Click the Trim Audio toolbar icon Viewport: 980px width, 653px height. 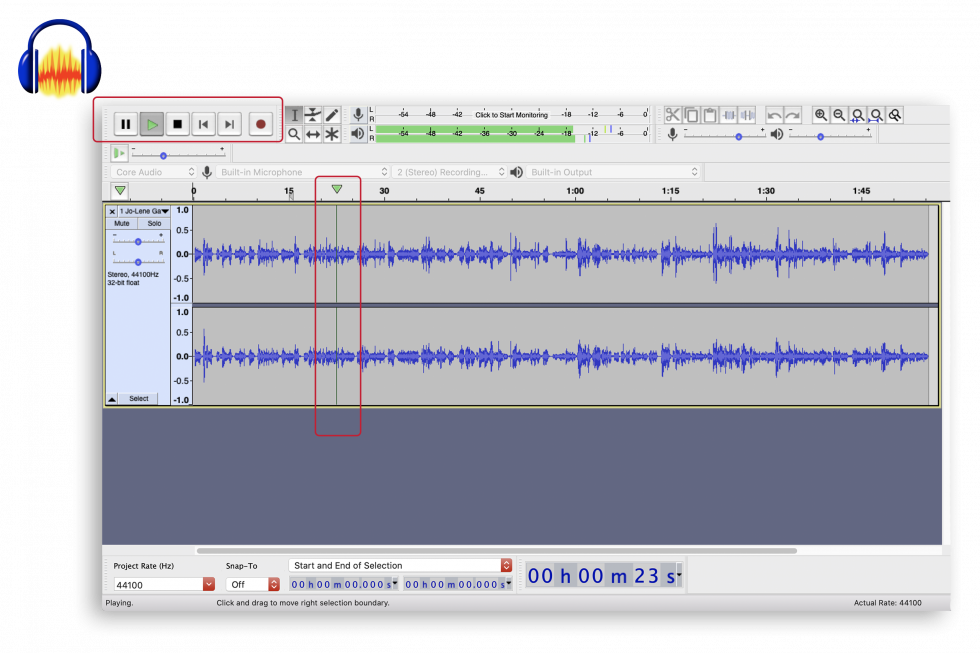(729, 114)
